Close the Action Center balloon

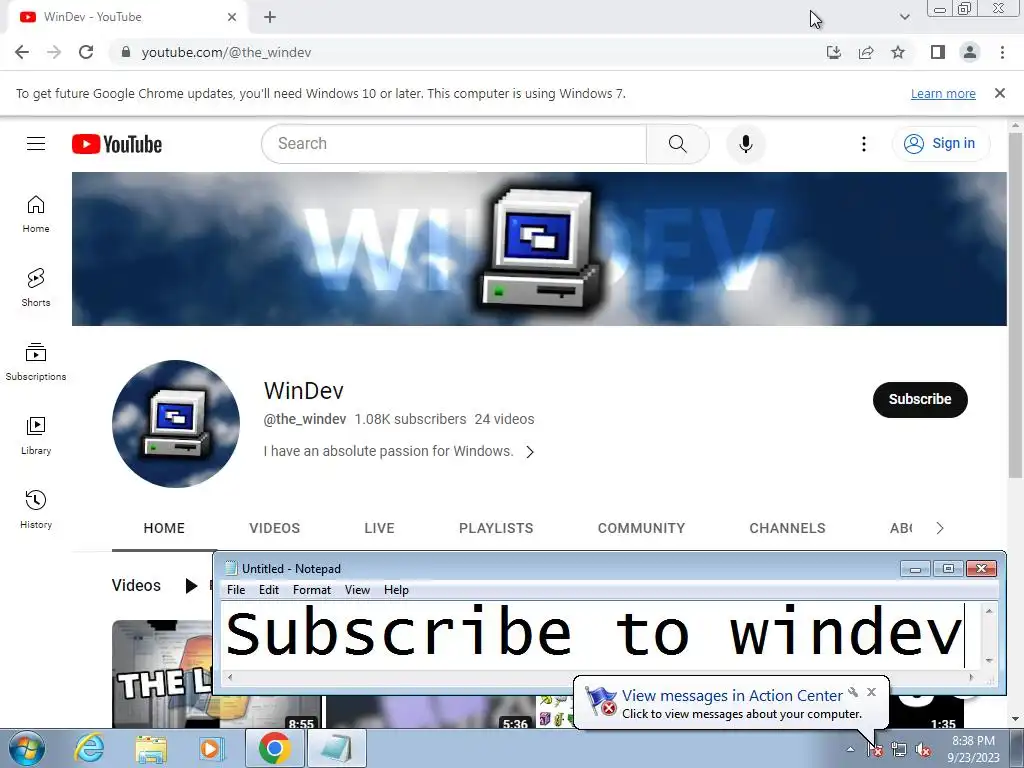871,692
